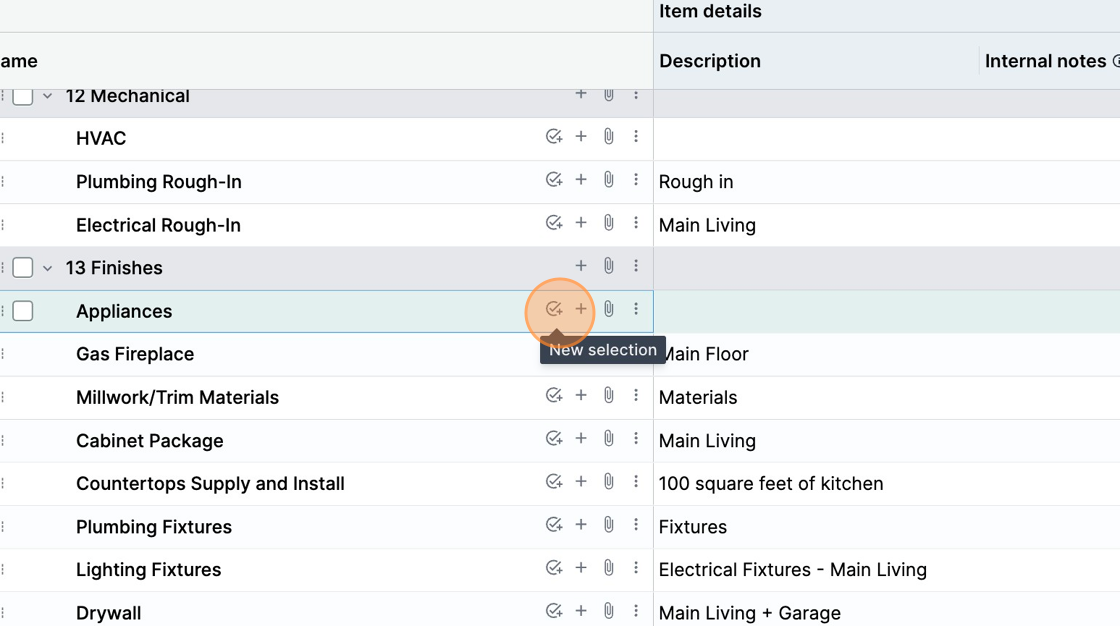Open the three-dot menu for Drywall

pyautogui.click(x=637, y=610)
